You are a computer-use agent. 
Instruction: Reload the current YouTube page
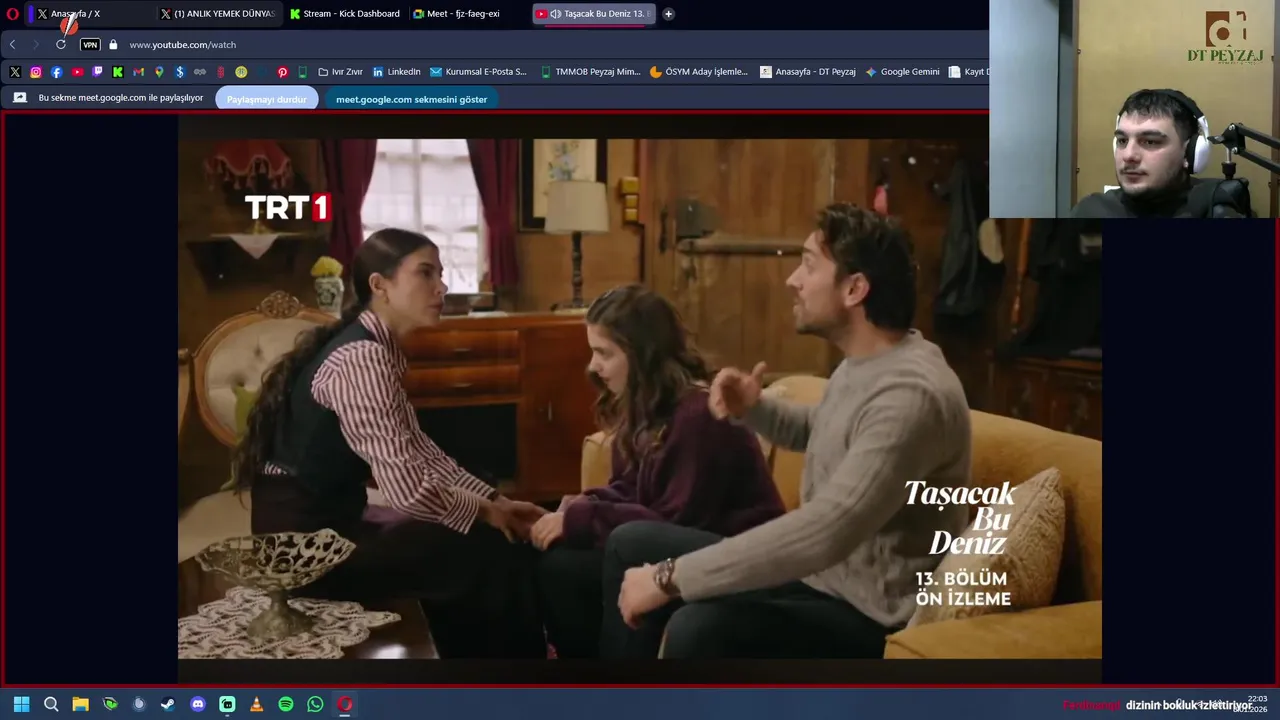click(x=61, y=45)
